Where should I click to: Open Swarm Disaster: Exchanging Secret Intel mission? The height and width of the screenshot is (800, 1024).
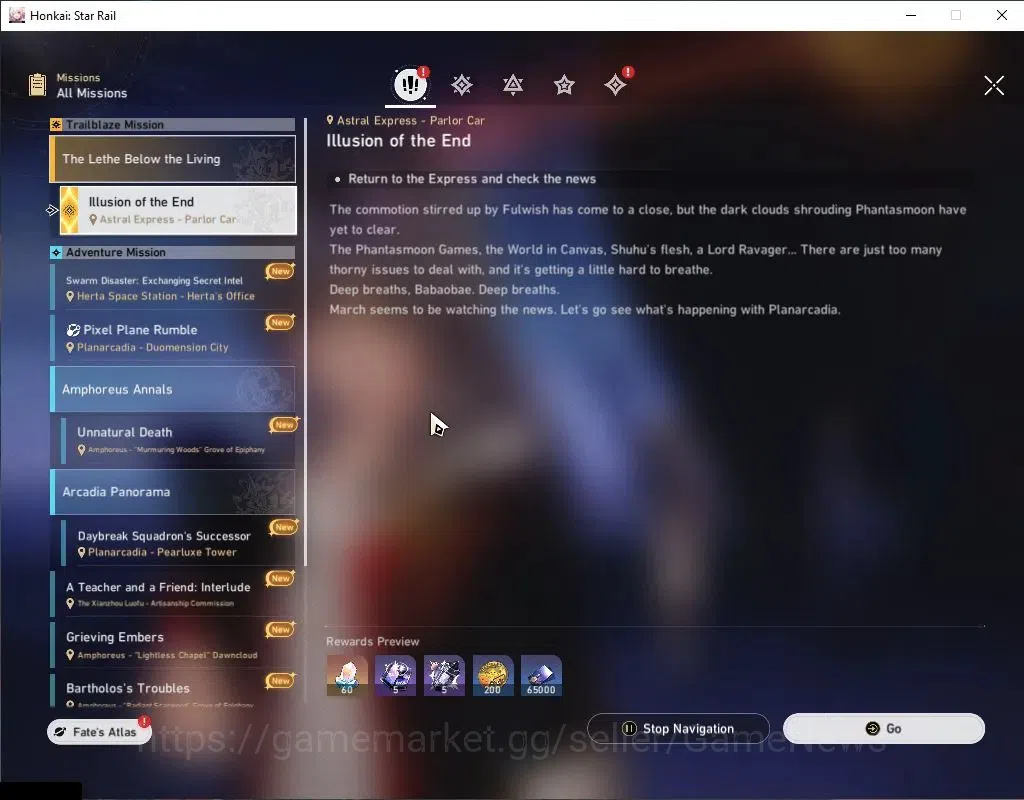(x=172, y=287)
